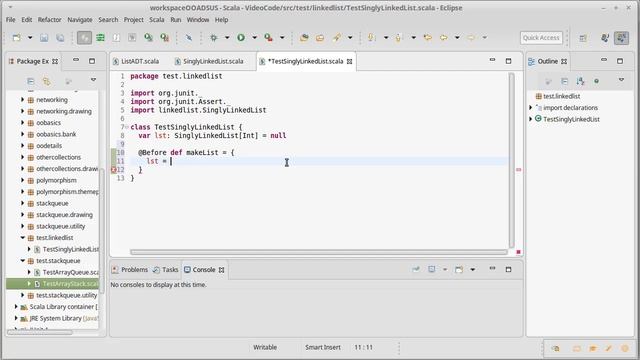Open the Run configurations dropdown arrow
Image resolution: width=640 pixels, height=360 pixels.
pos(254,38)
